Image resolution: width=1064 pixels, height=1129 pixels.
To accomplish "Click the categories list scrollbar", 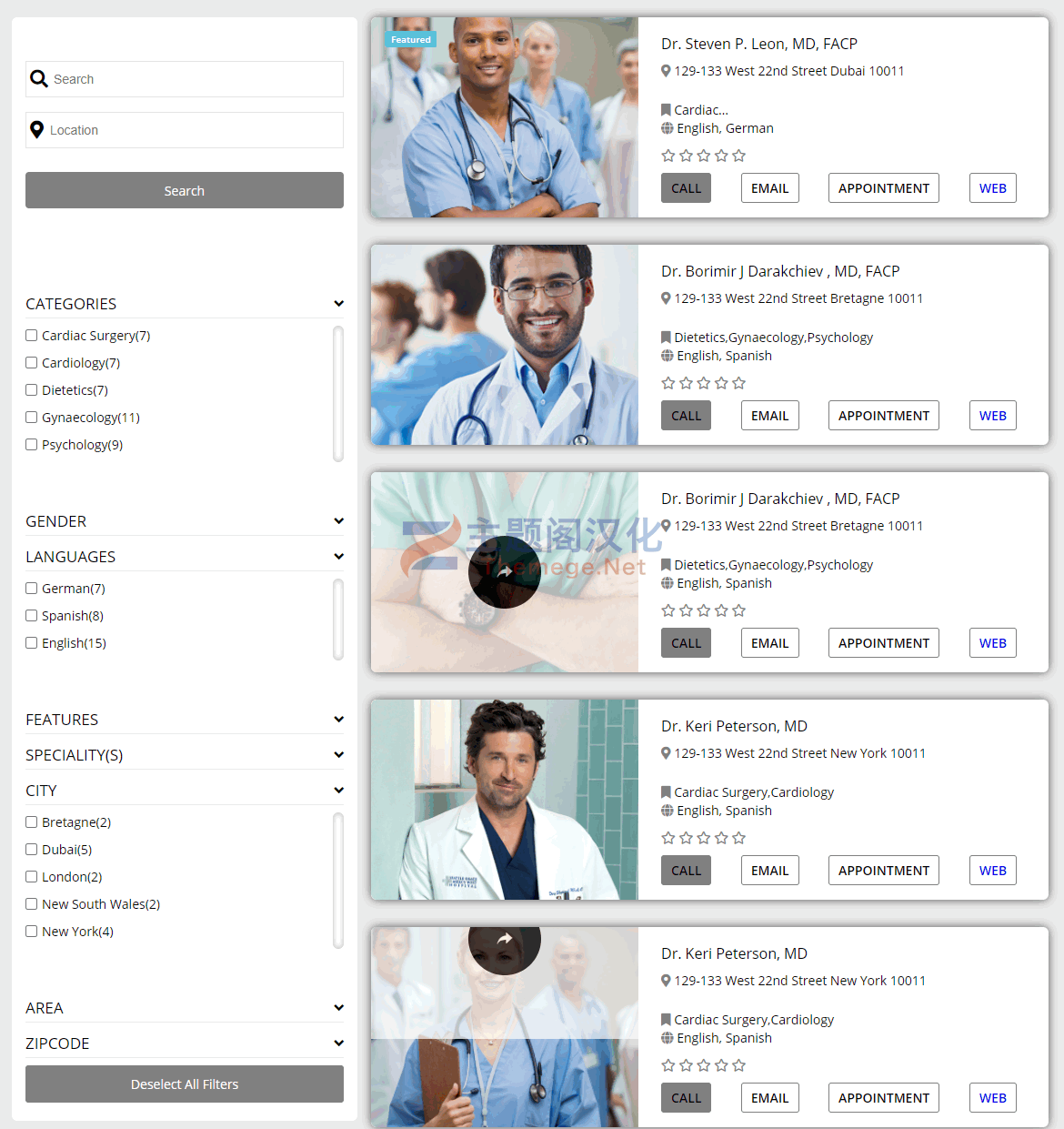I will [x=338, y=394].
